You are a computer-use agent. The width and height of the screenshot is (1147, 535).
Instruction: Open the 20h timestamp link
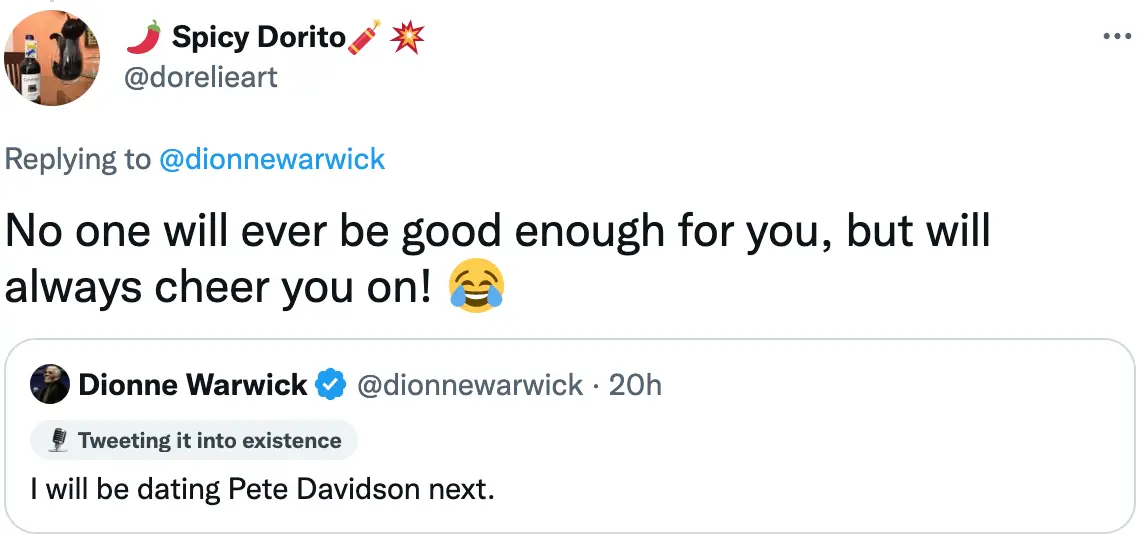click(635, 385)
